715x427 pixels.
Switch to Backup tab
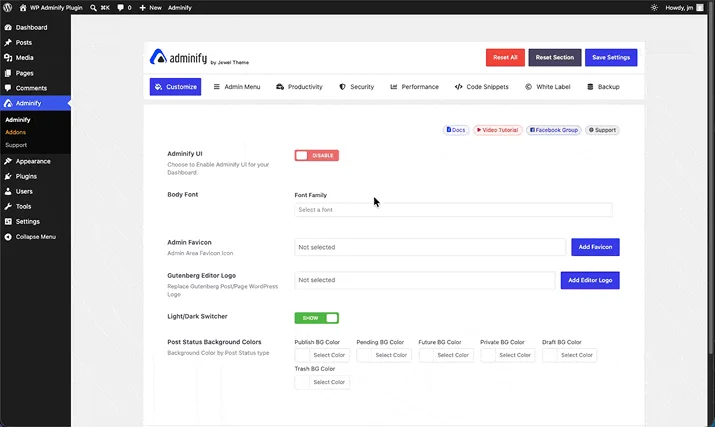click(603, 87)
